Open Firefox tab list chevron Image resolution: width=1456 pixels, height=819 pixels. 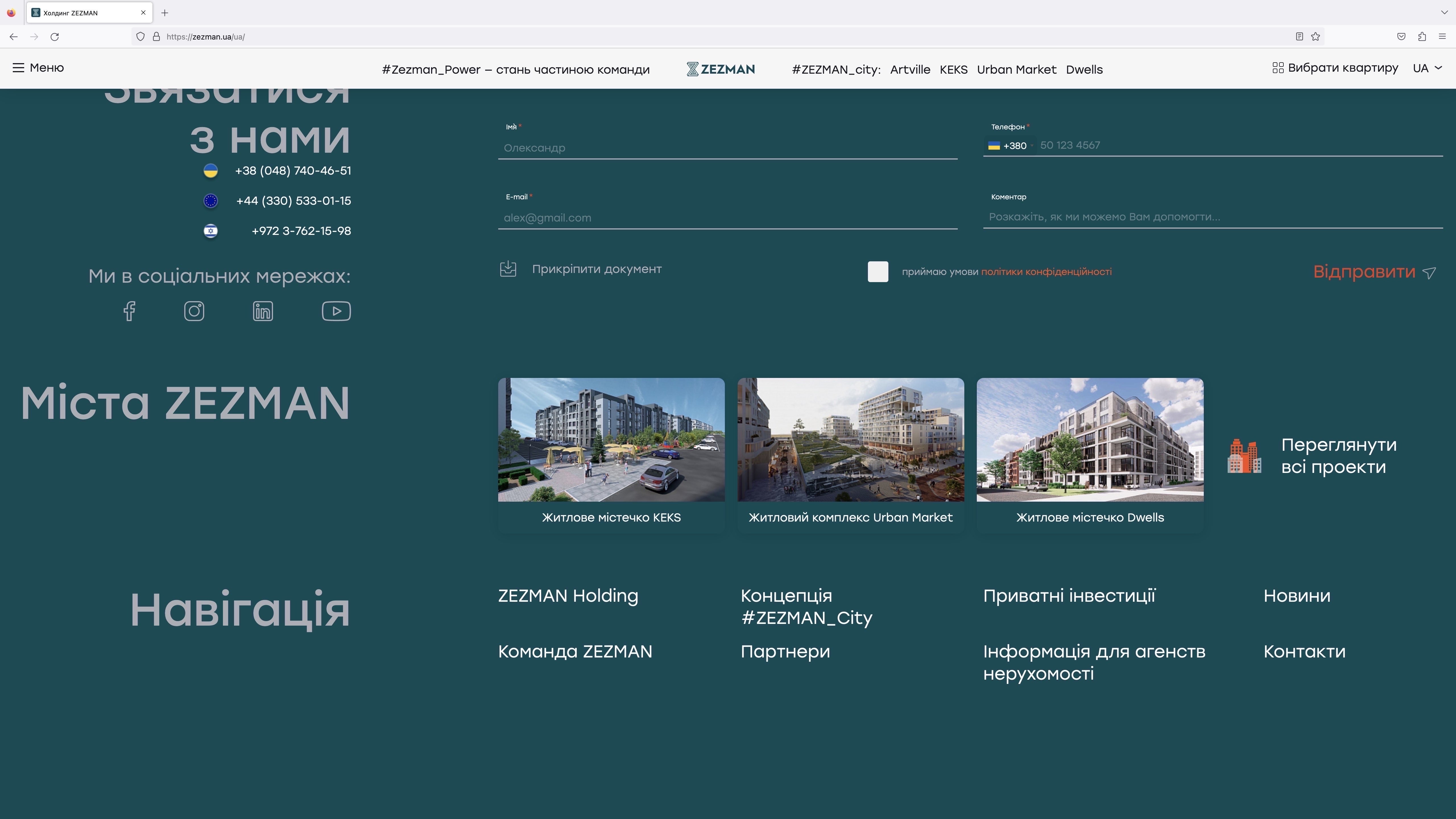coord(1444,13)
